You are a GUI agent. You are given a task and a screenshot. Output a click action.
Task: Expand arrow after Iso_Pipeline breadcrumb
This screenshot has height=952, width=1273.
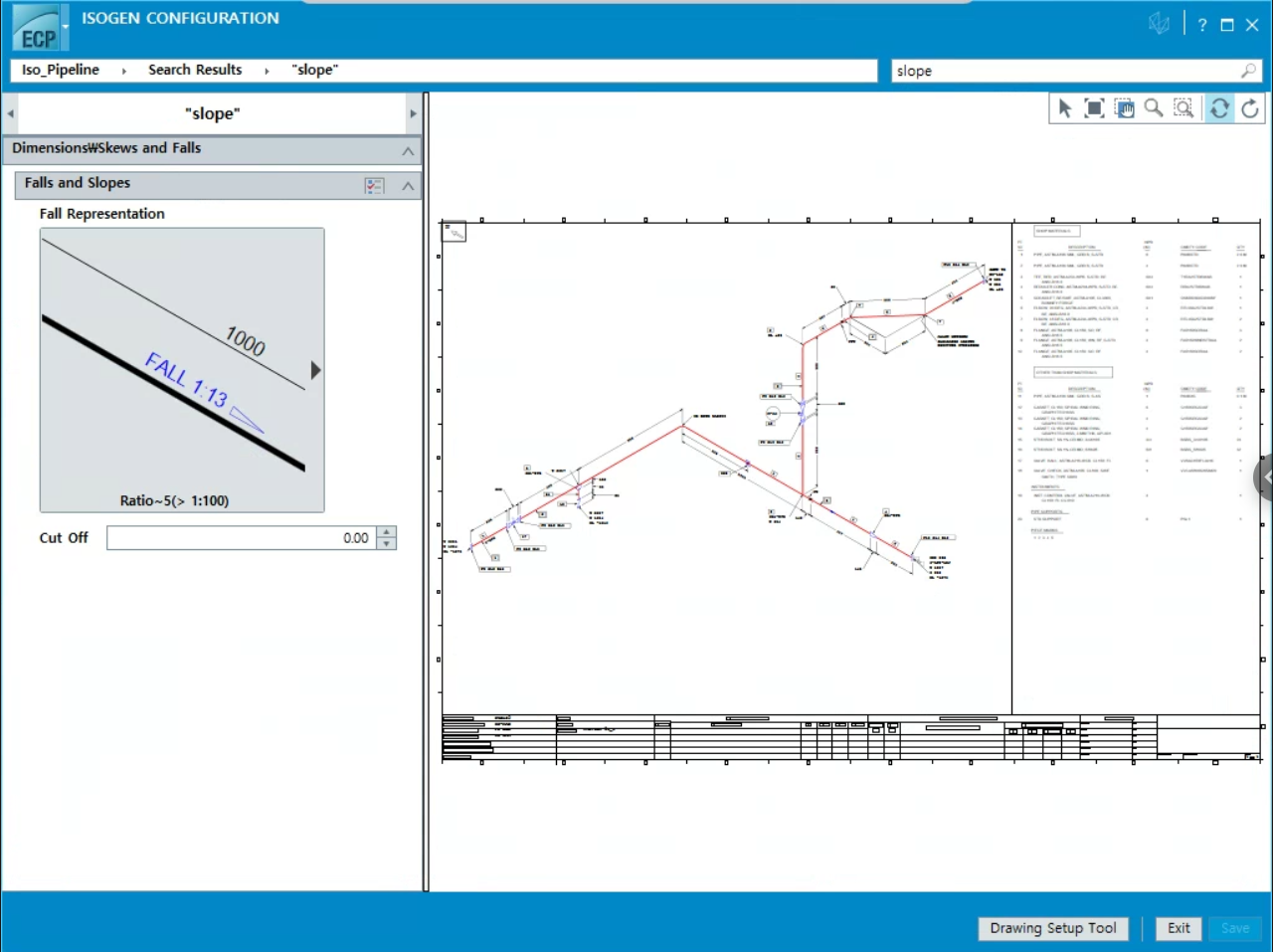pos(124,71)
